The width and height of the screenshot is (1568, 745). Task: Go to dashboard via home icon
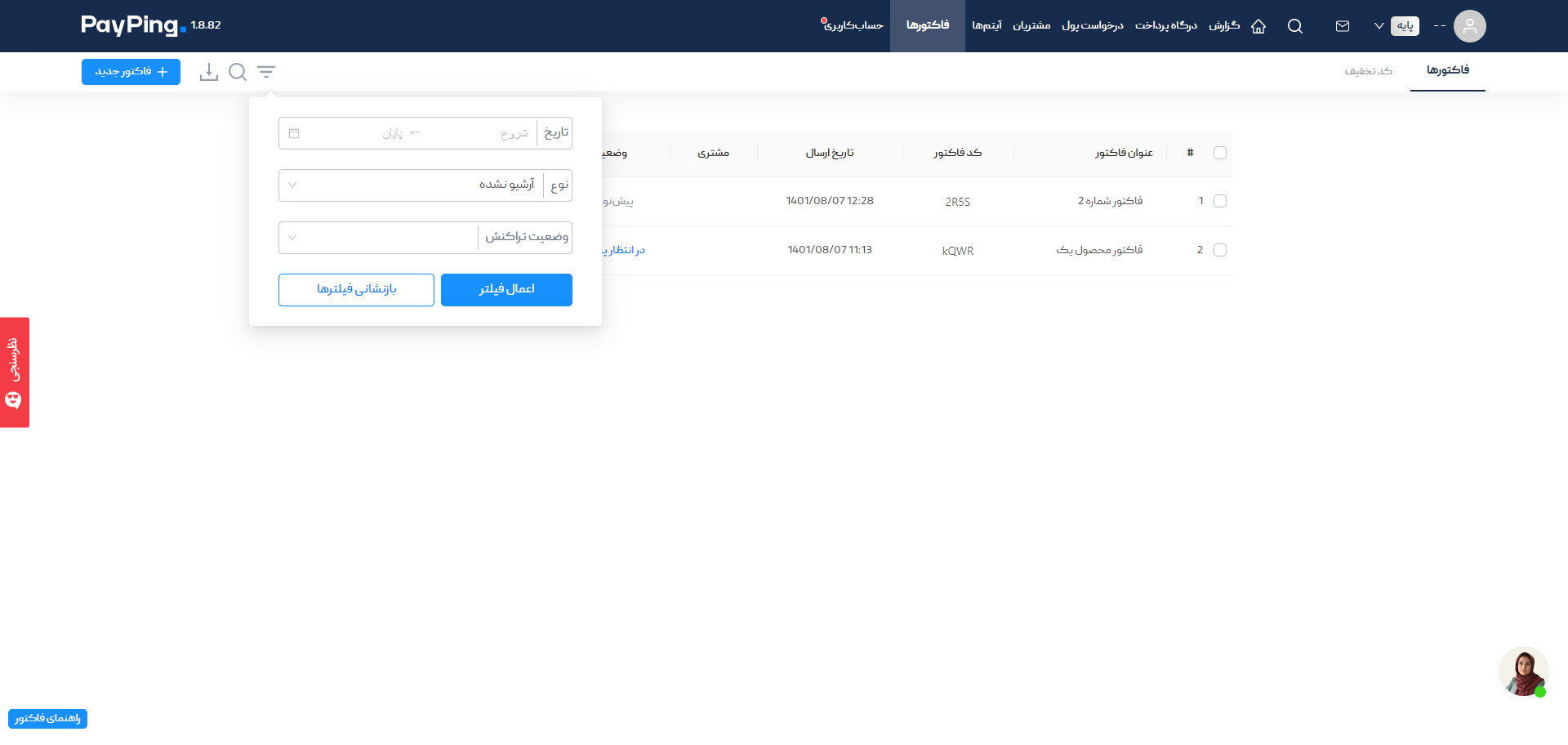click(x=1258, y=26)
